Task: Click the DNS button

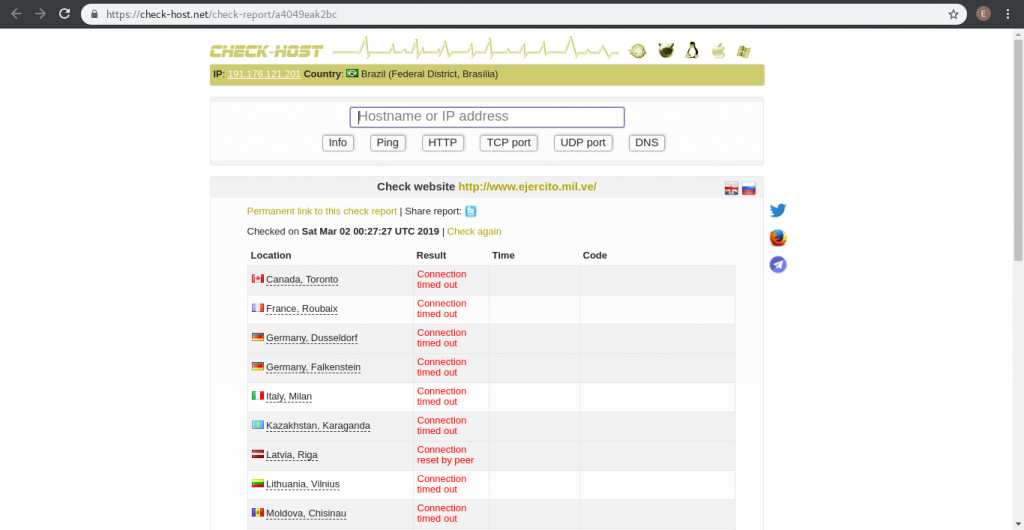Action: 647,143
